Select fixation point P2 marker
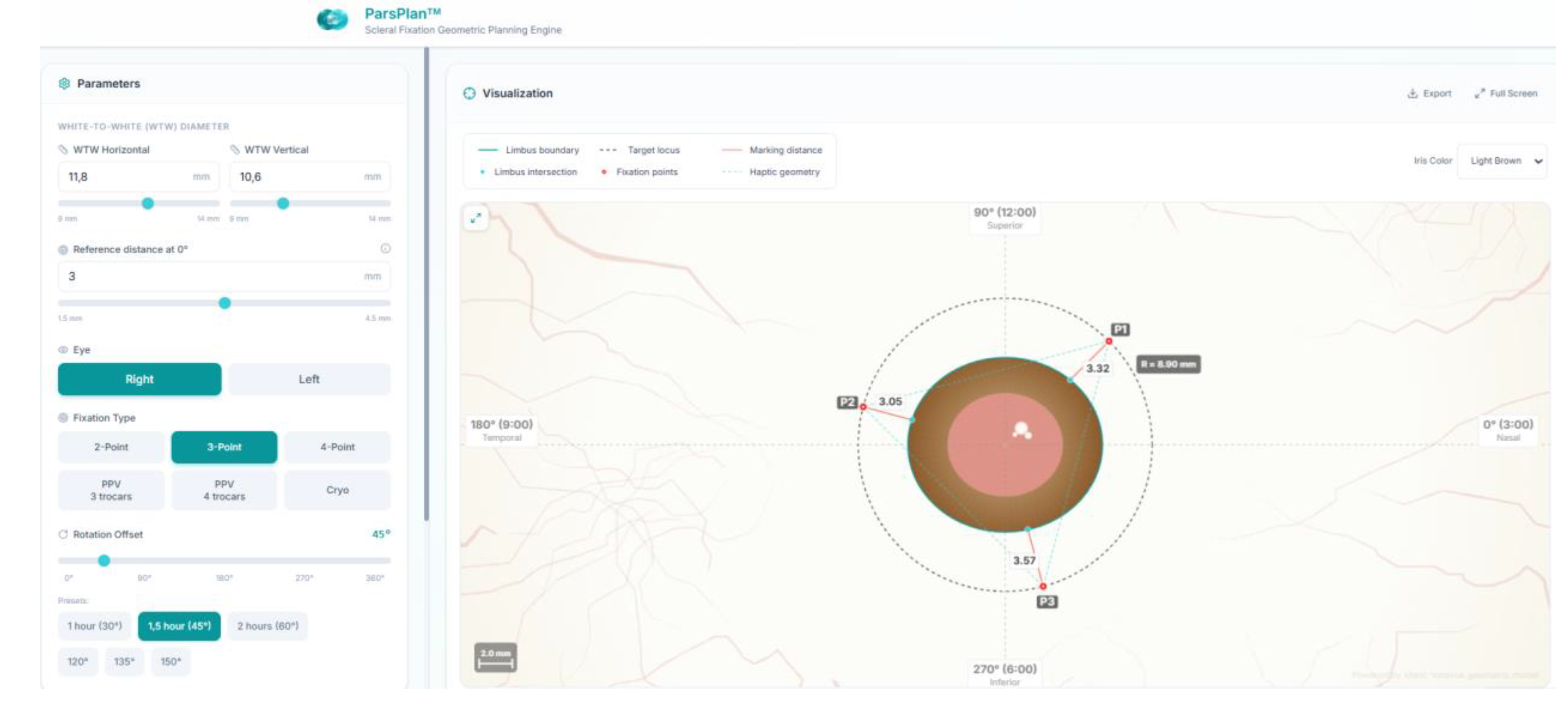 coord(863,407)
